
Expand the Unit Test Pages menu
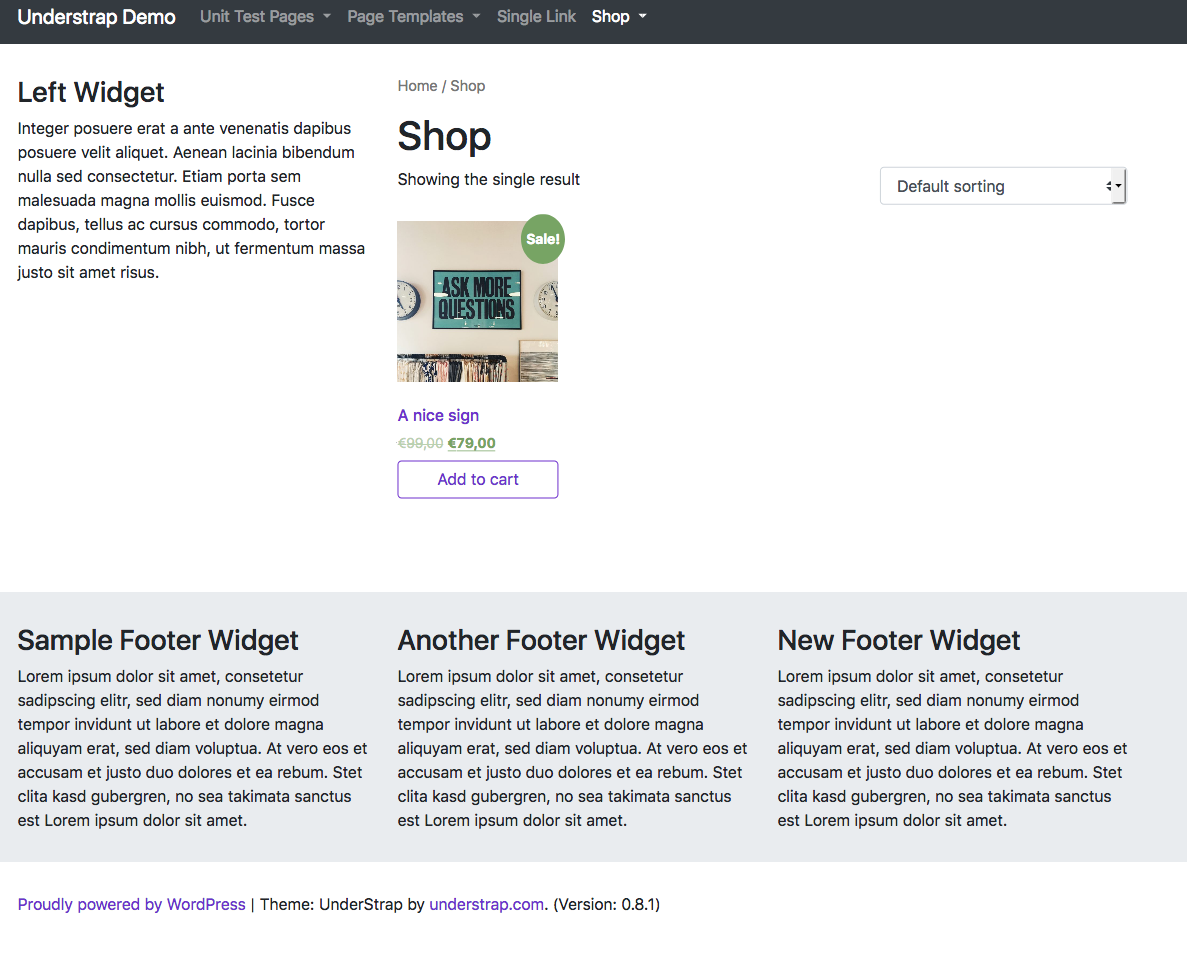click(x=256, y=16)
